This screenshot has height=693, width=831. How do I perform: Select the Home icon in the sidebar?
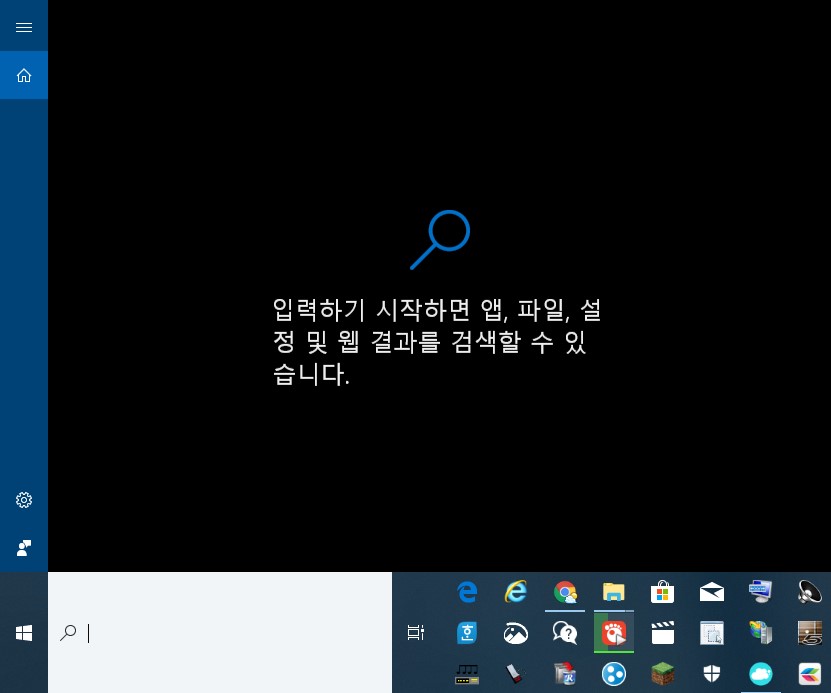24,75
